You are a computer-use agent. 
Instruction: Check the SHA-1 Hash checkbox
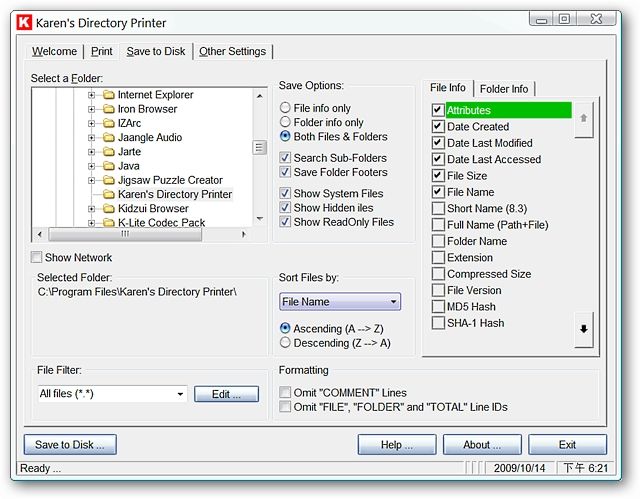[x=438, y=323]
